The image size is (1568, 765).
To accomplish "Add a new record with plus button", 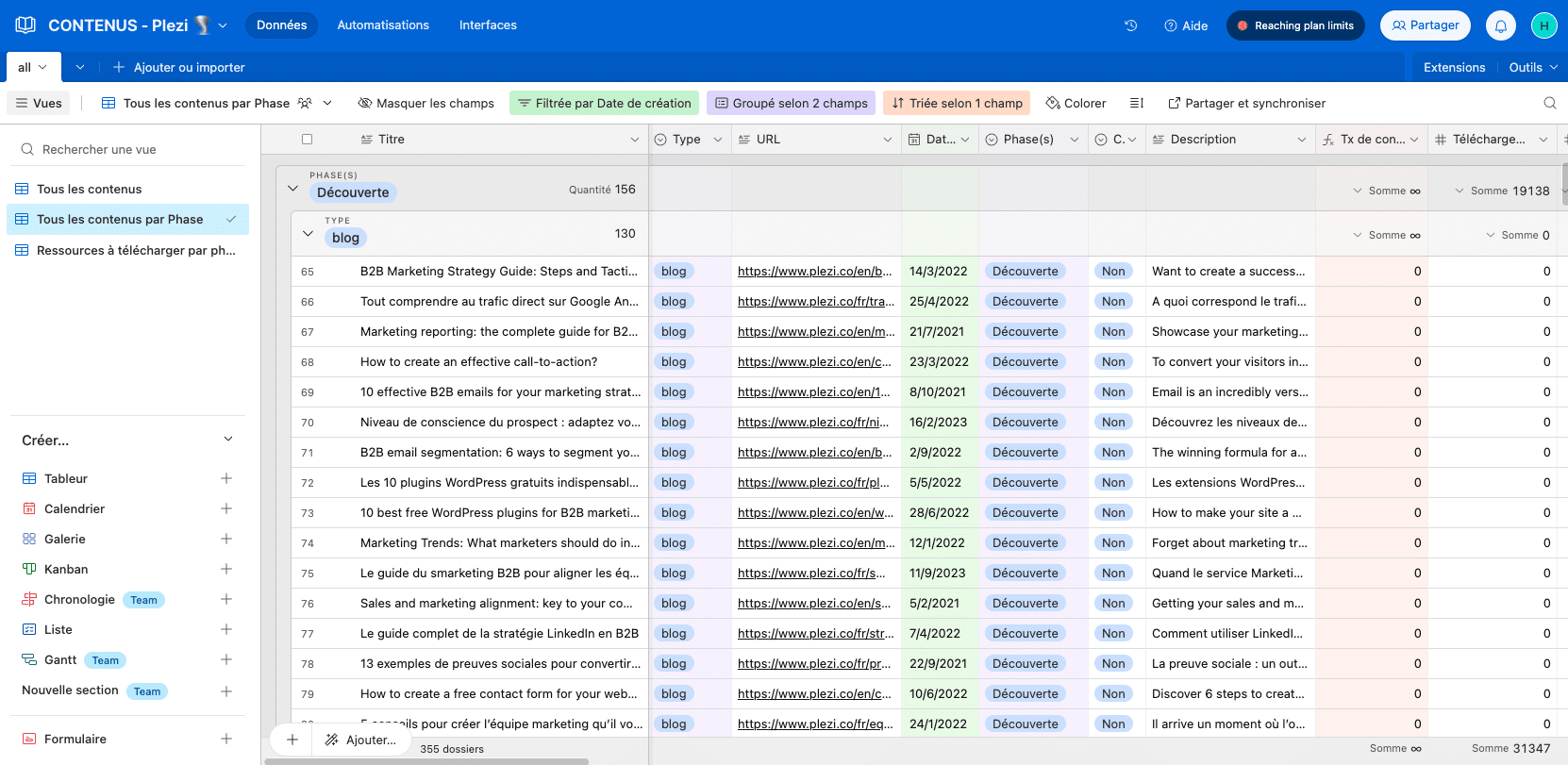I will tap(292, 740).
